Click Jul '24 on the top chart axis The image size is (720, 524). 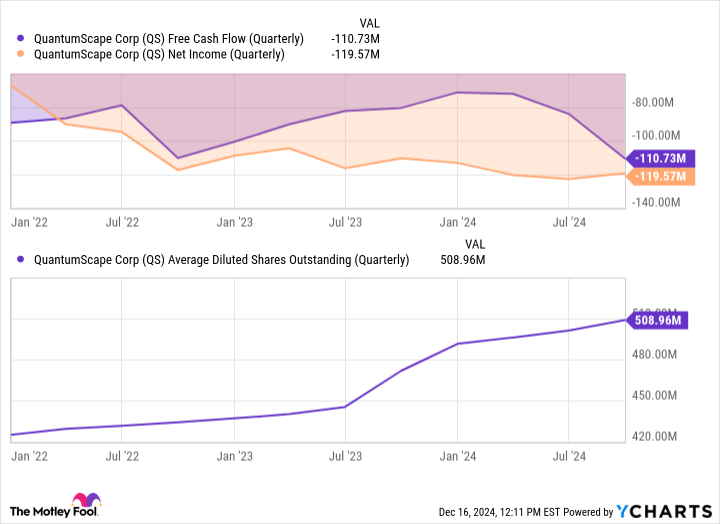[x=569, y=222]
